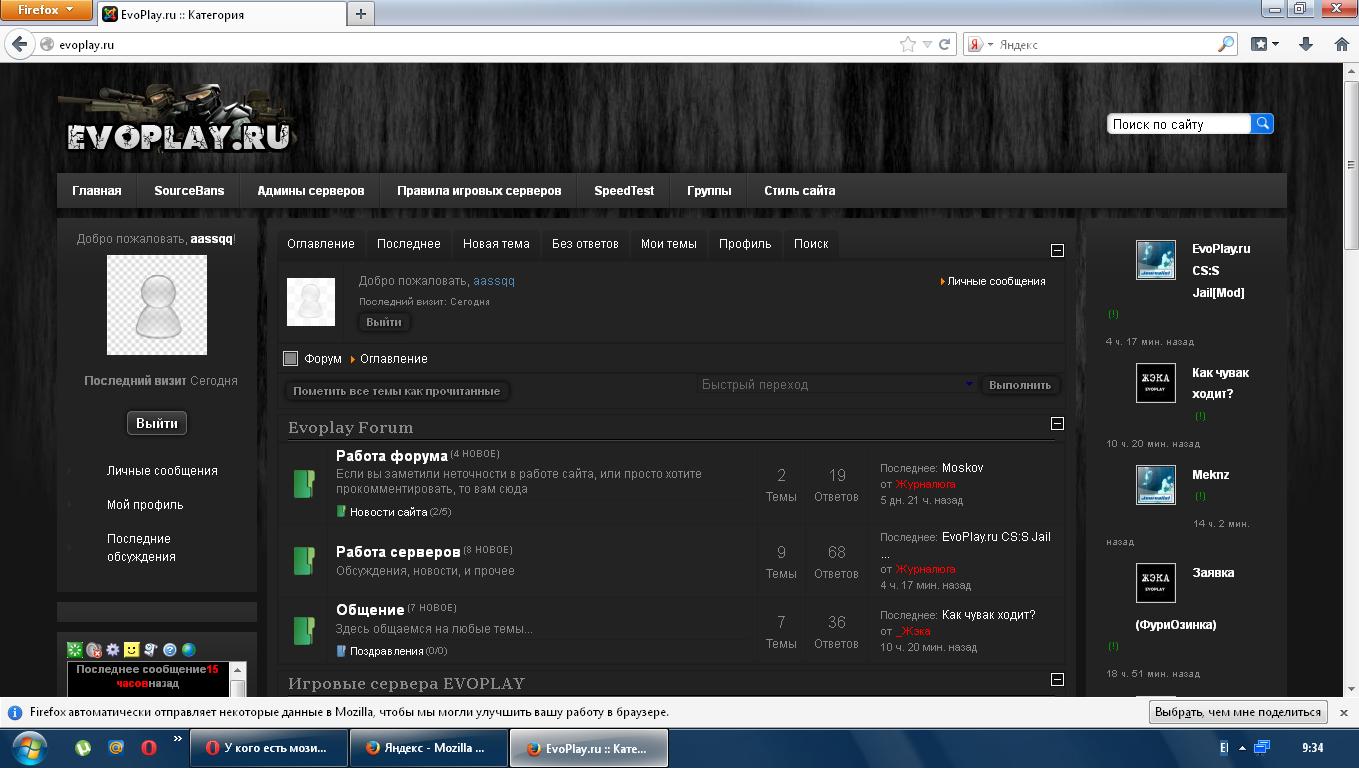
Task: Dismiss the Firefox data notification bar
Action: (1343, 712)
